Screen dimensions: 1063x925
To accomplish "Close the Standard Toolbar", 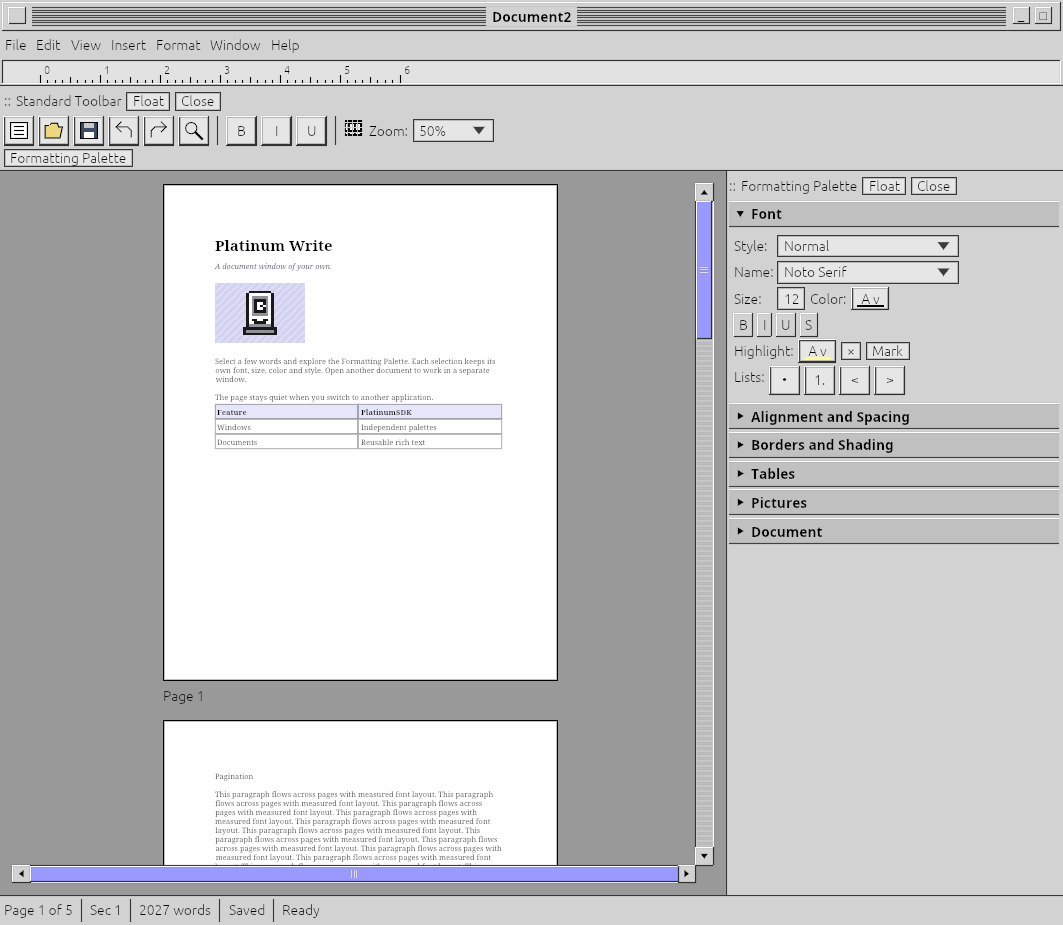I will 197,101.
